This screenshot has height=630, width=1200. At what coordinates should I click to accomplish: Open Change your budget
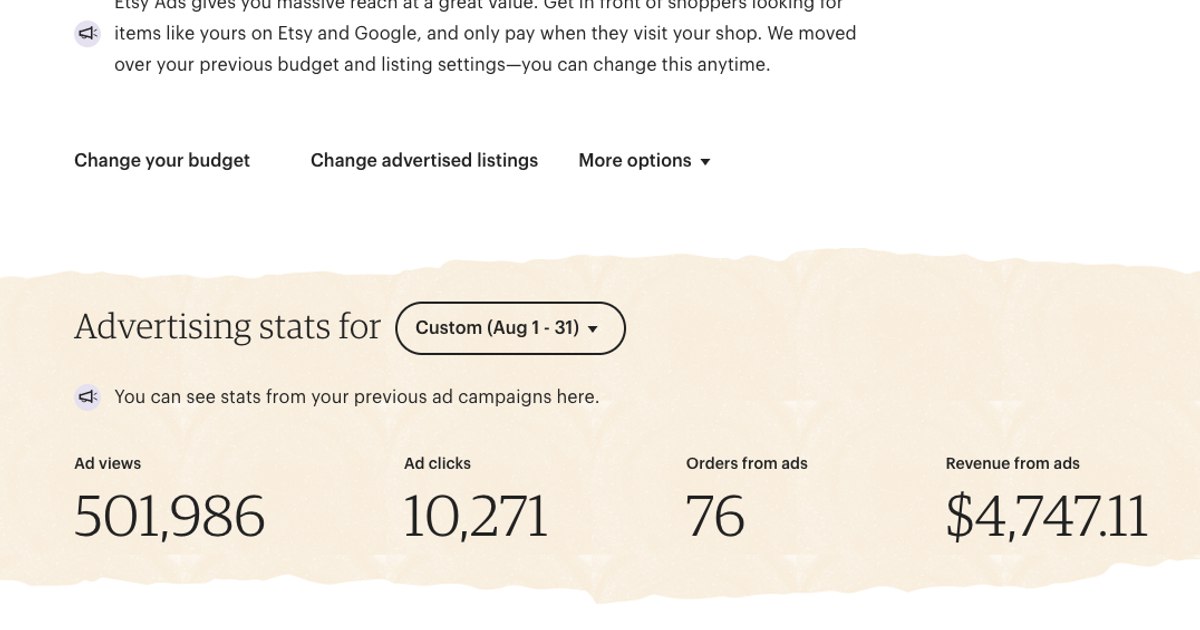click(x=162, y=161)
